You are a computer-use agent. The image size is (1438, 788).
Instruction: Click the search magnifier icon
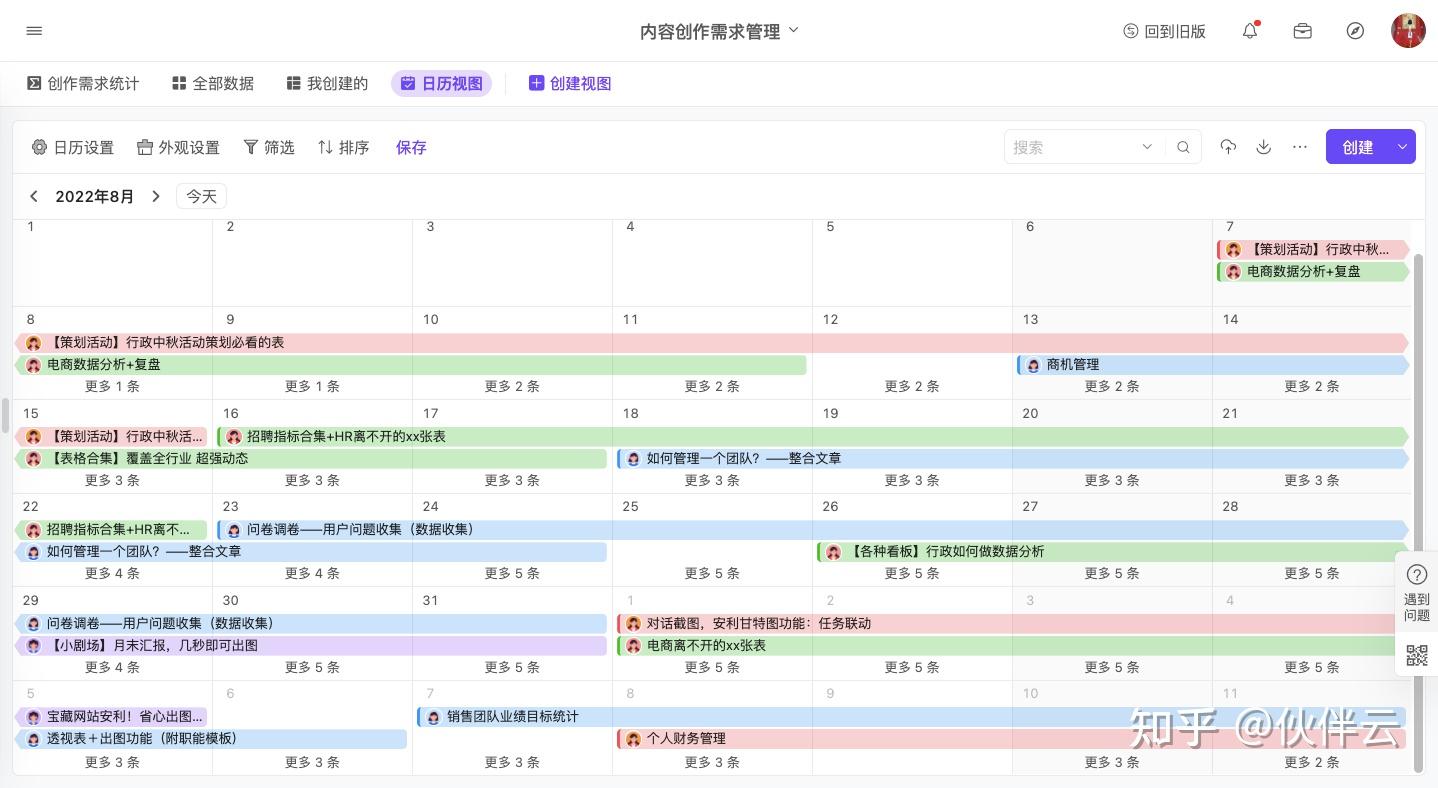1183,147
